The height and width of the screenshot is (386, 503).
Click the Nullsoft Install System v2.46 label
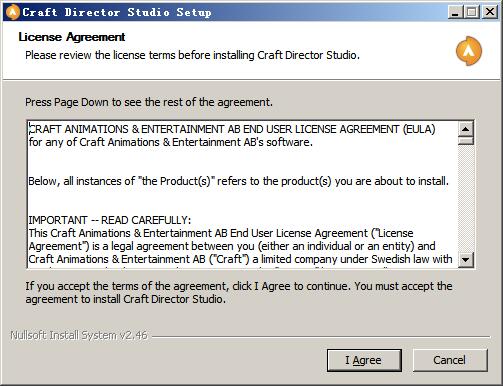click(x=79, y=335)
